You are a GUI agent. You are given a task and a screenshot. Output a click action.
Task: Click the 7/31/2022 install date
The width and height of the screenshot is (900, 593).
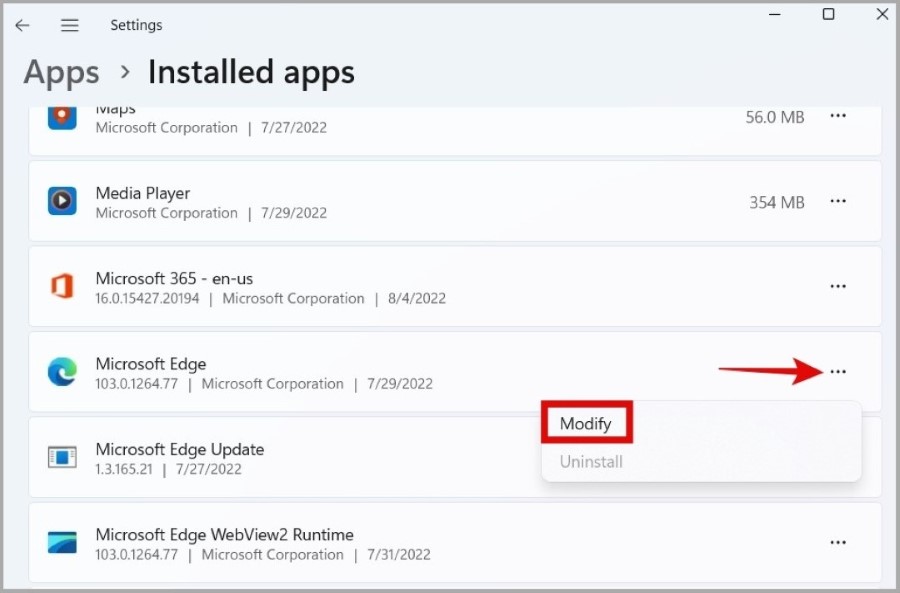[399, 555]
